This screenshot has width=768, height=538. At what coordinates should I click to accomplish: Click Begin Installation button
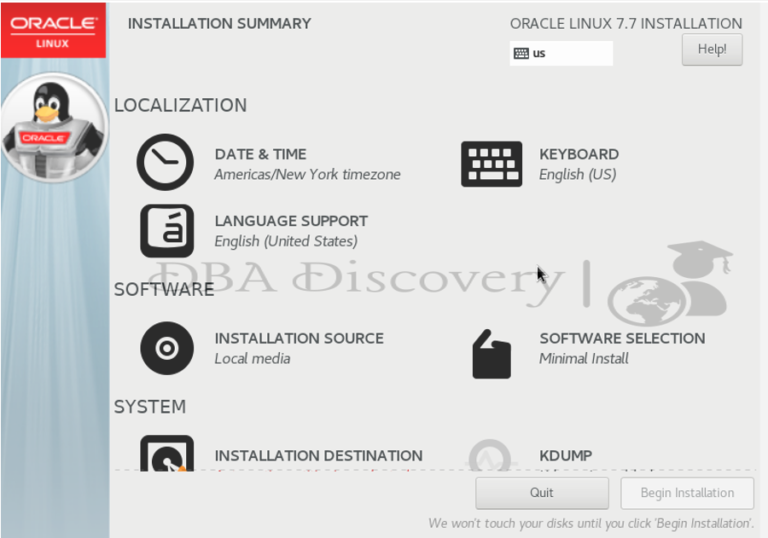687,493
